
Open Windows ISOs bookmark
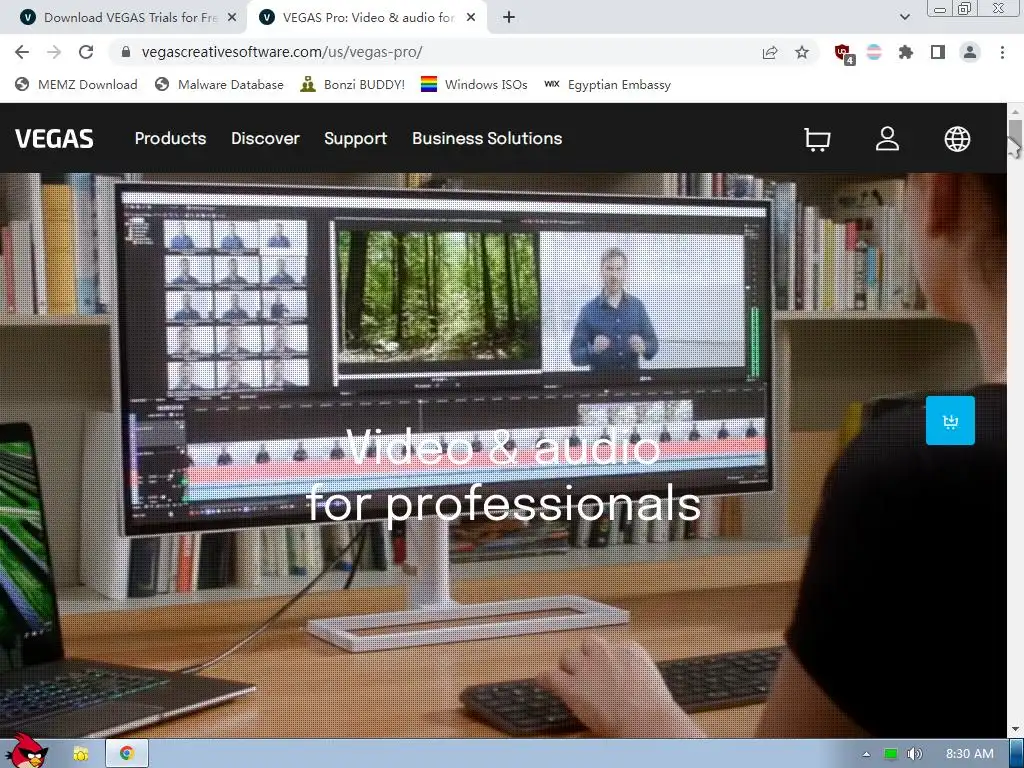point(474,84)
